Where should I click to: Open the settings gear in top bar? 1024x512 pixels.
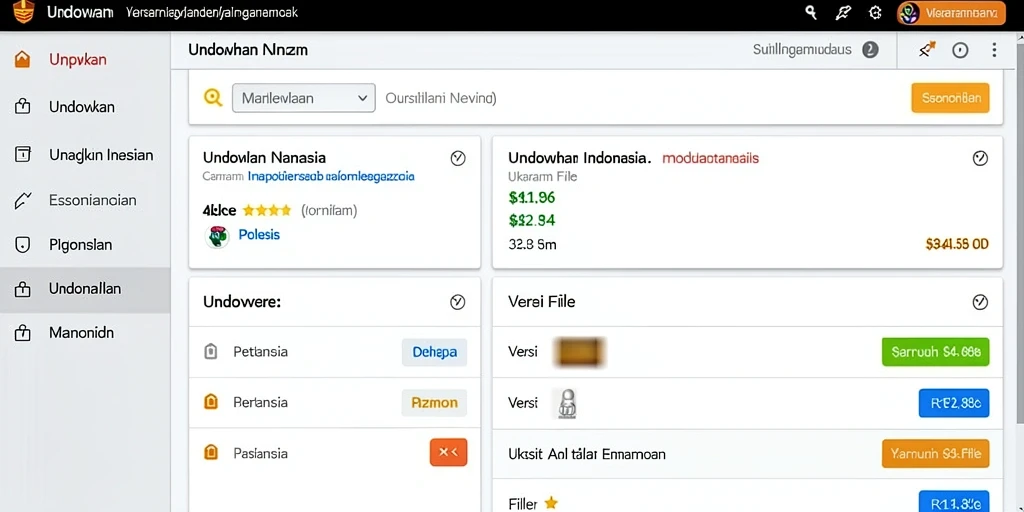874,12
